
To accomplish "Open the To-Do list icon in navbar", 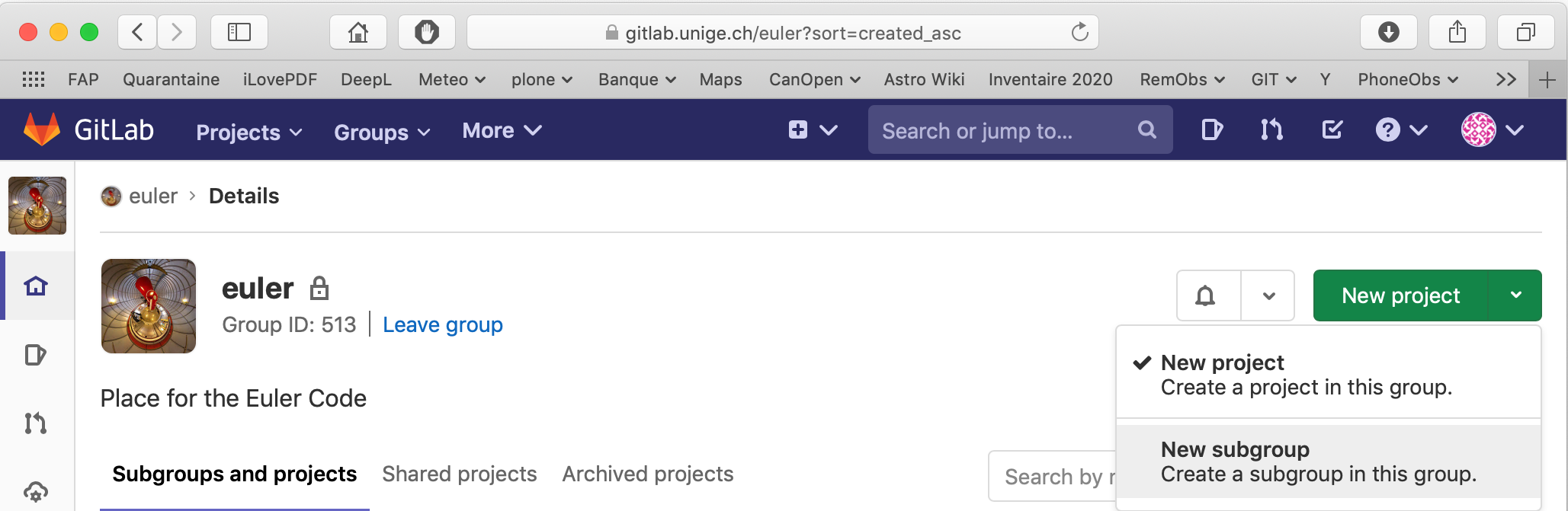I will tap(1332, 130).
